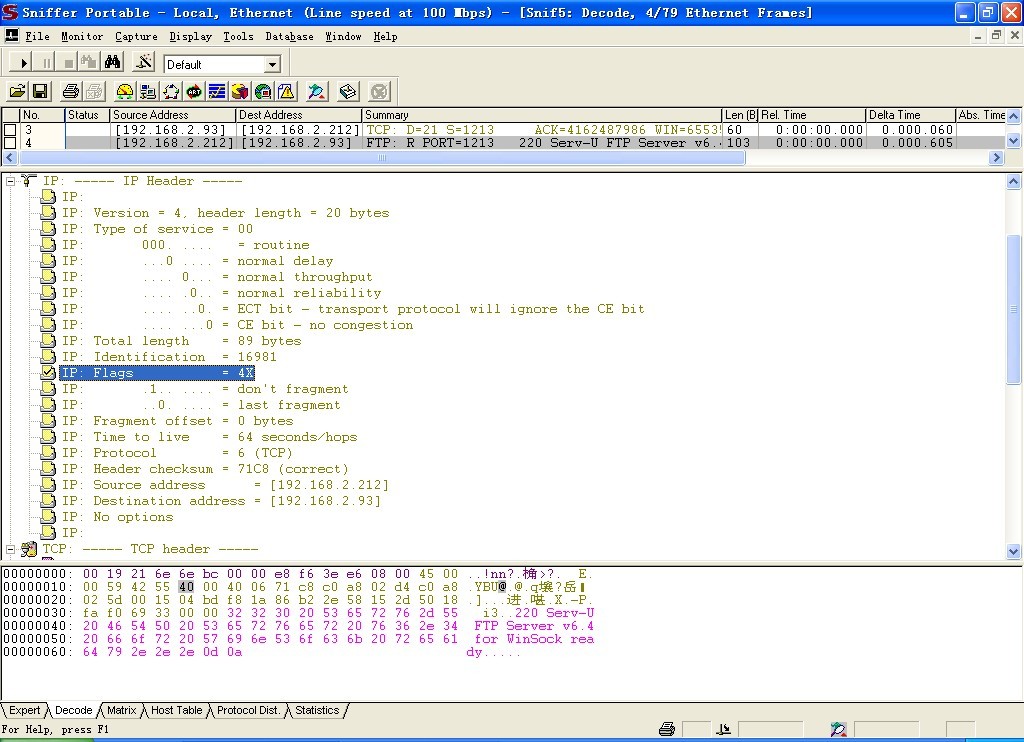
Task: Open the Monitor menu
Action: [82, 36]
